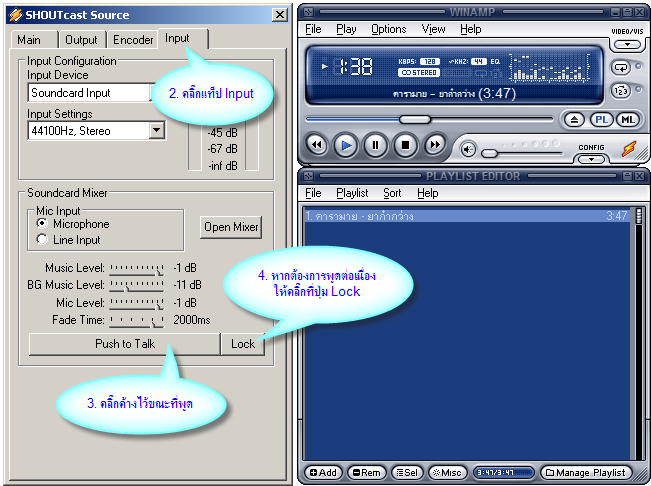This screenshot has width=651, height=486.
Task: Adjust the Mic Level slider
Action: point(137,303)
